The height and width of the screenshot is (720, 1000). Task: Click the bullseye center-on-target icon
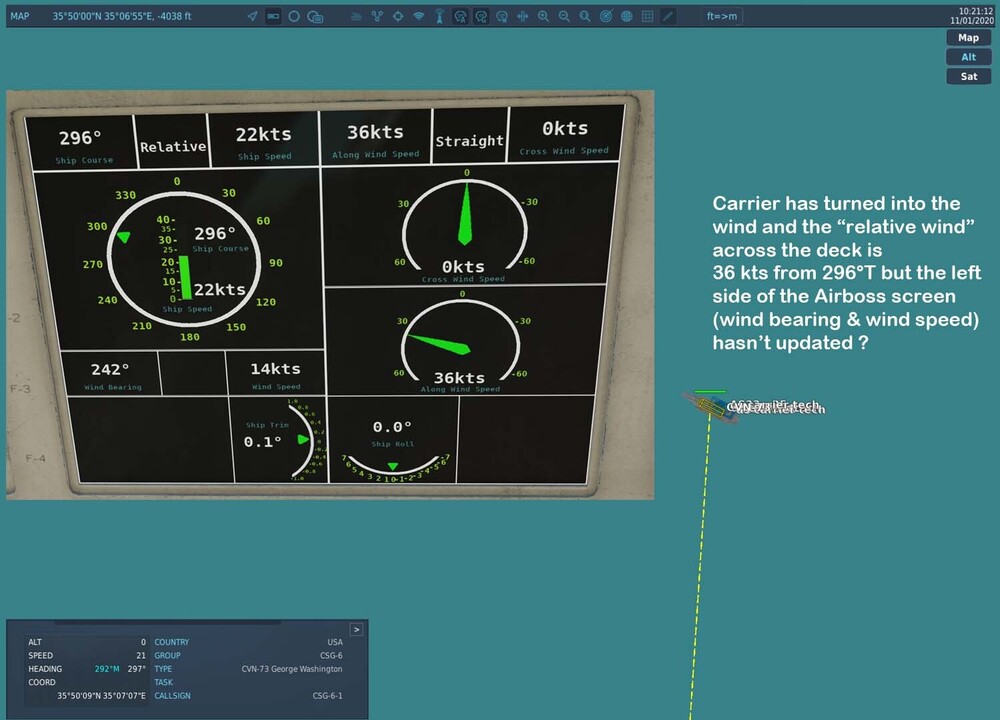(x=606, y=16)
